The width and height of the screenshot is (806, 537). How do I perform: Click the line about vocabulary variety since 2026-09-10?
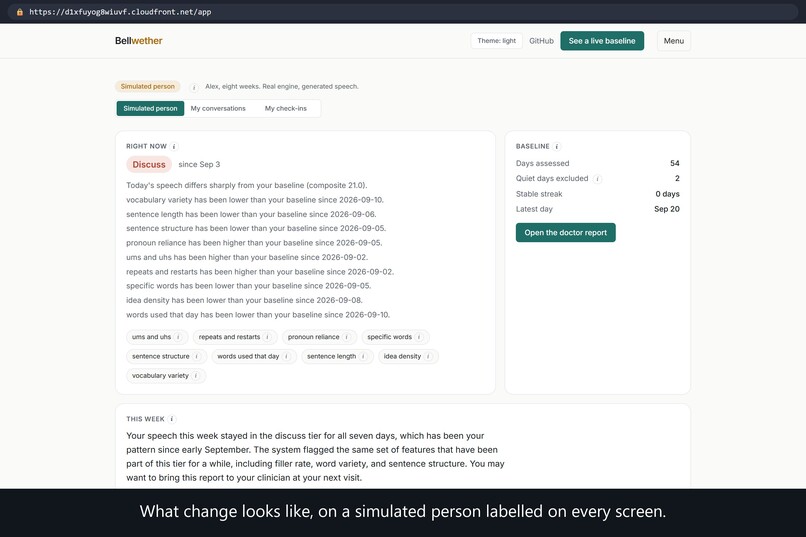(x=255, y=199)
